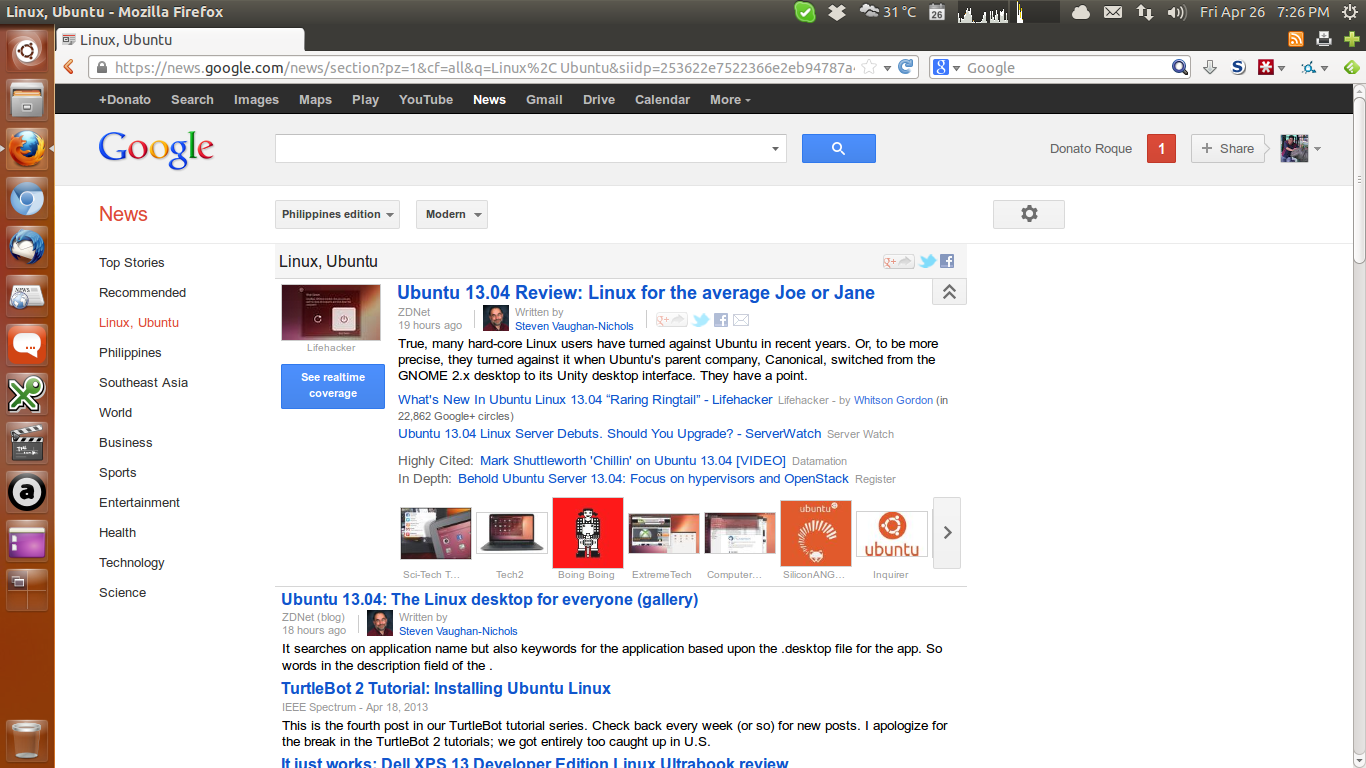The image size is (1366, 768).
Task: Open the Files manager in the launcher
Action: [27, 99]
